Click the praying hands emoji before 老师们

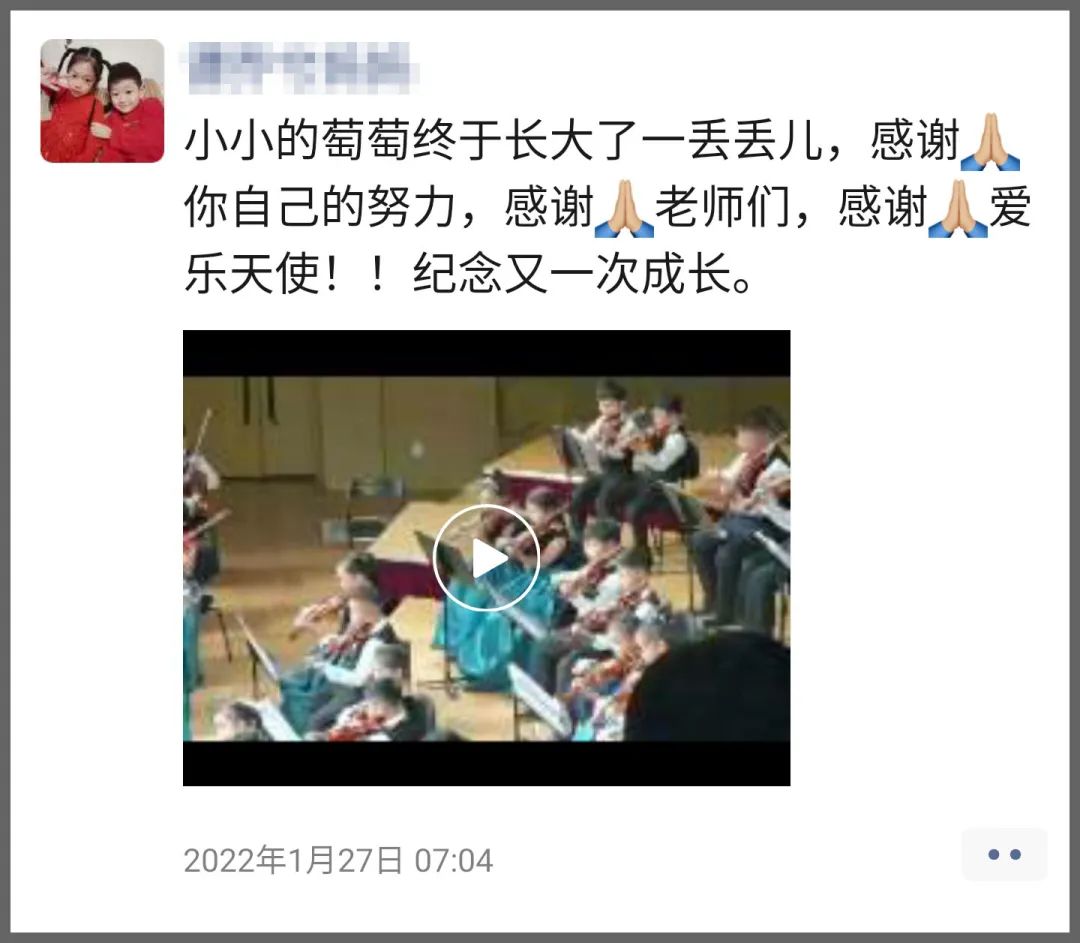[x=624, y=209]
